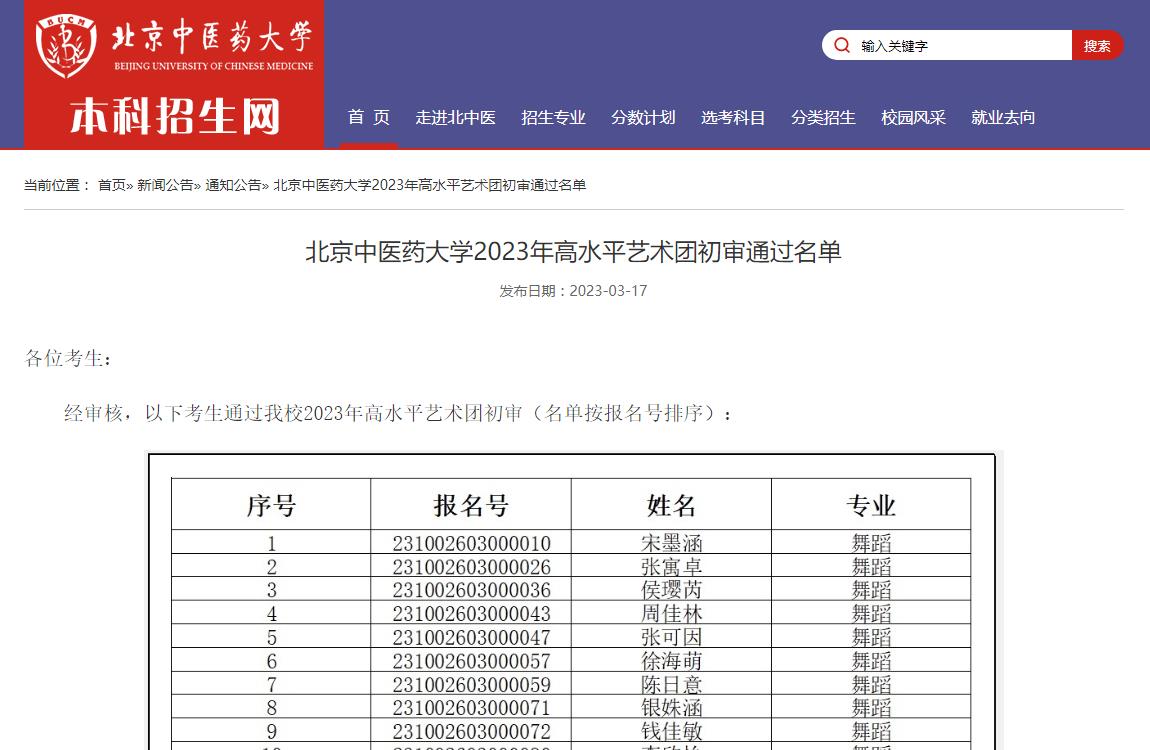Click registration number 231002603000072
Viewport: 1150px width, 750px height.
click(x=472, y=731)
